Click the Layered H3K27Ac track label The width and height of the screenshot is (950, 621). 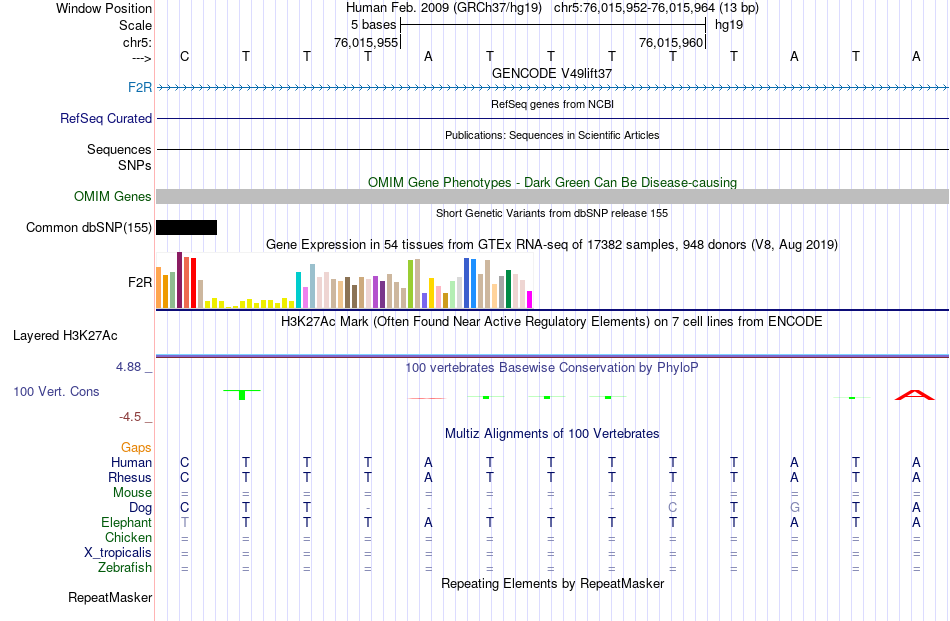(65, 336)
